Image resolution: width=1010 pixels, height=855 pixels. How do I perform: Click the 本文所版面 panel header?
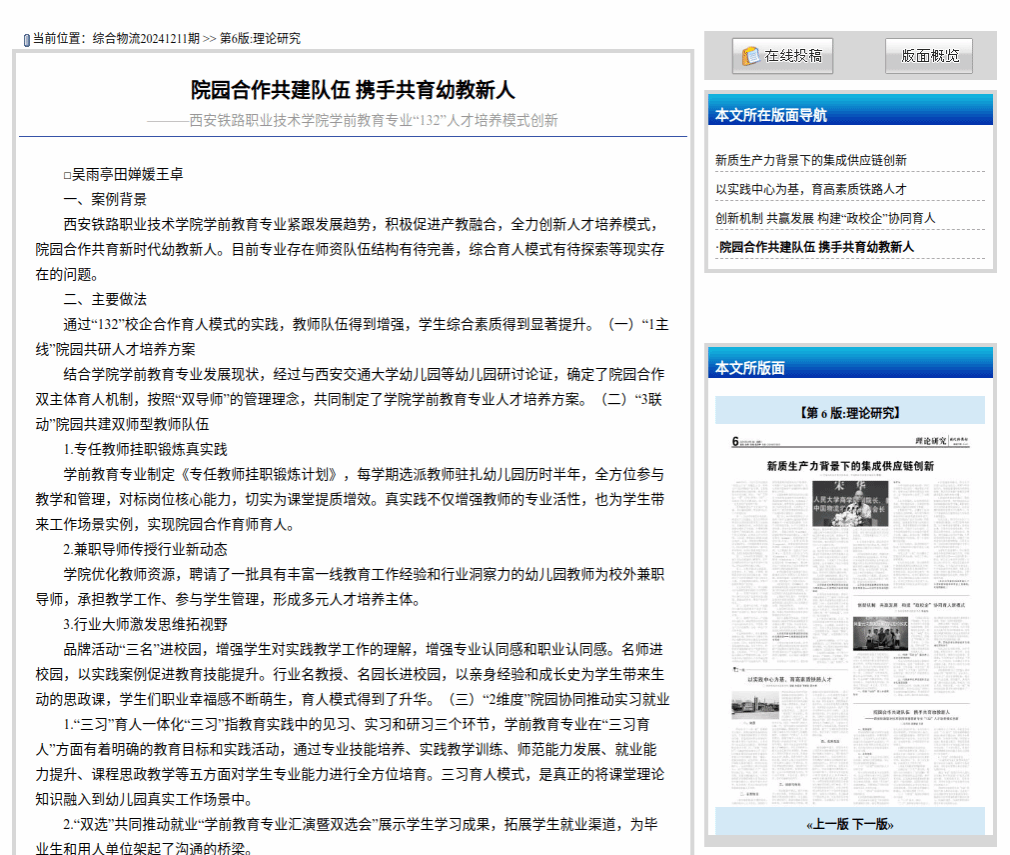click(x=750, y=368)
